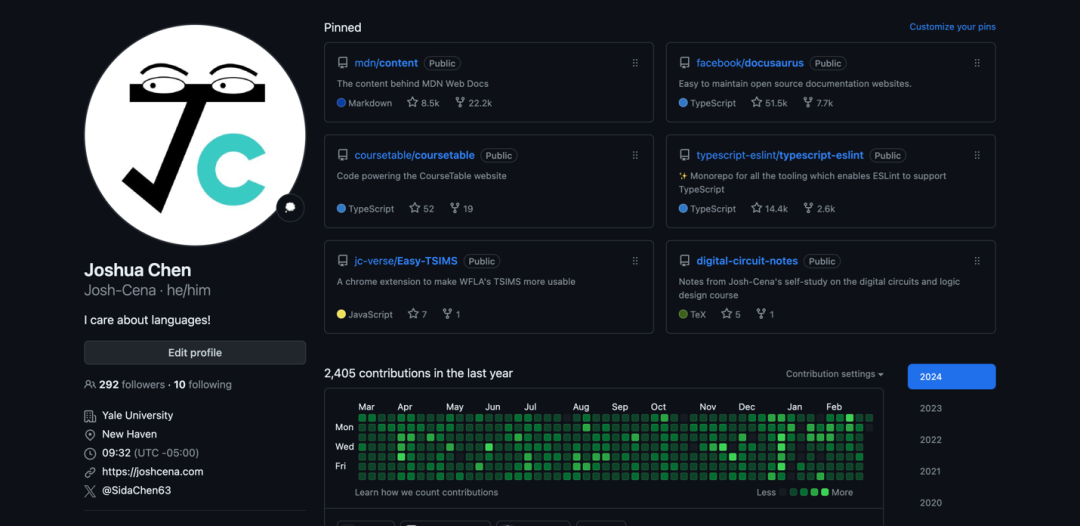Viewport: 1080px width, 526px height.
Task: Click the Joshua Chen profile avatar
Action: [x=195, y=135]
